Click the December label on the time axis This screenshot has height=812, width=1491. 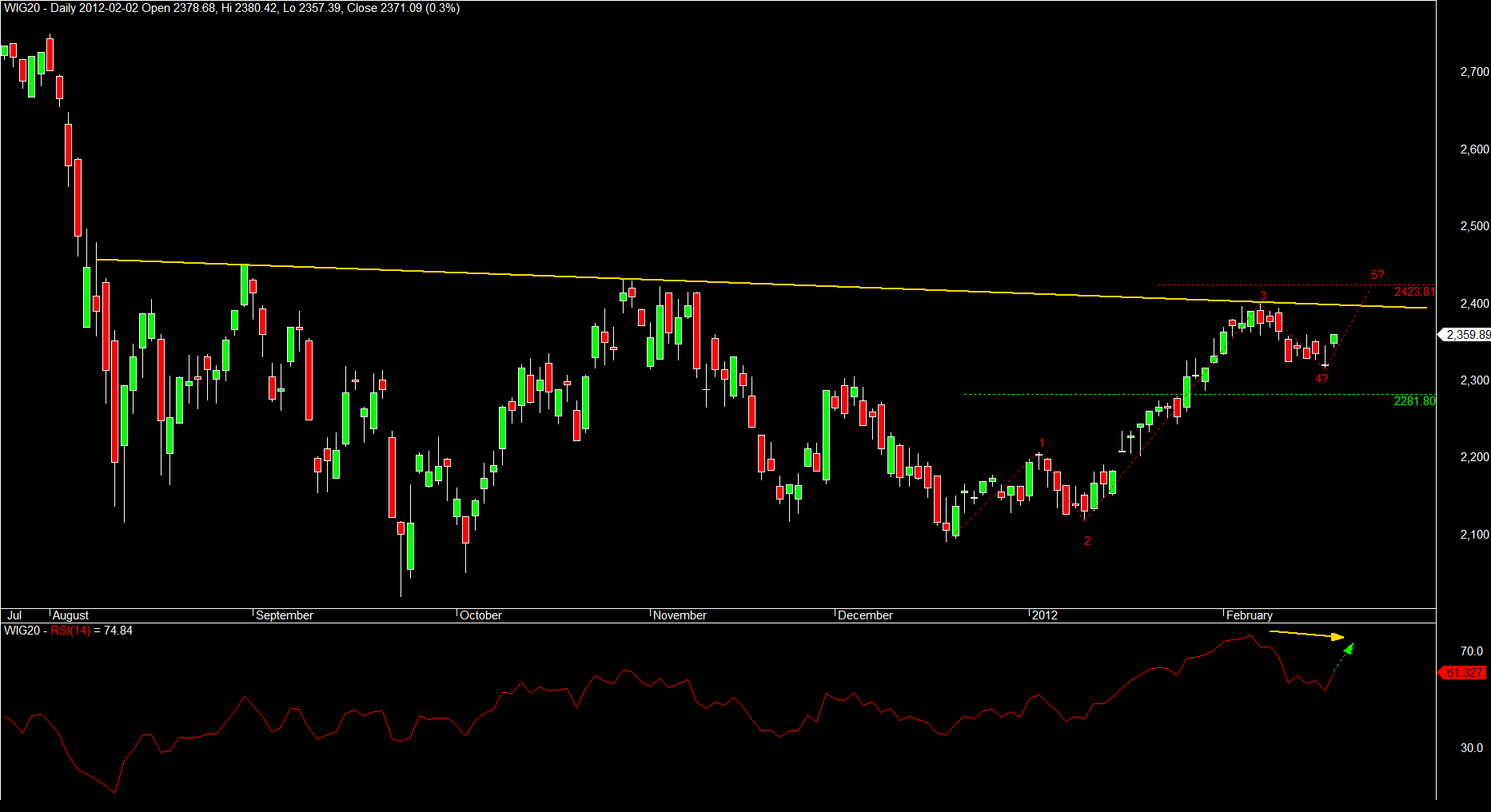click(x=866, y=615)
